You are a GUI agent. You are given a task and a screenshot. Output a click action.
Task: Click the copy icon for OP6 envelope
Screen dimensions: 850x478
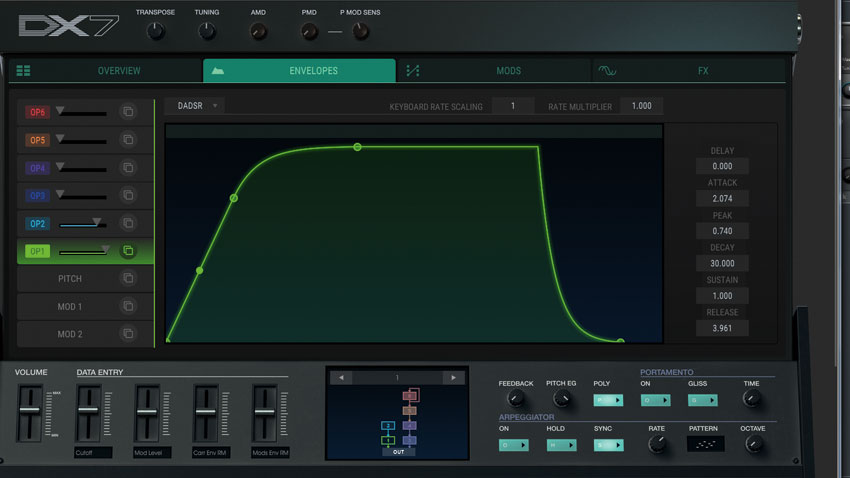tap(128, 112)
